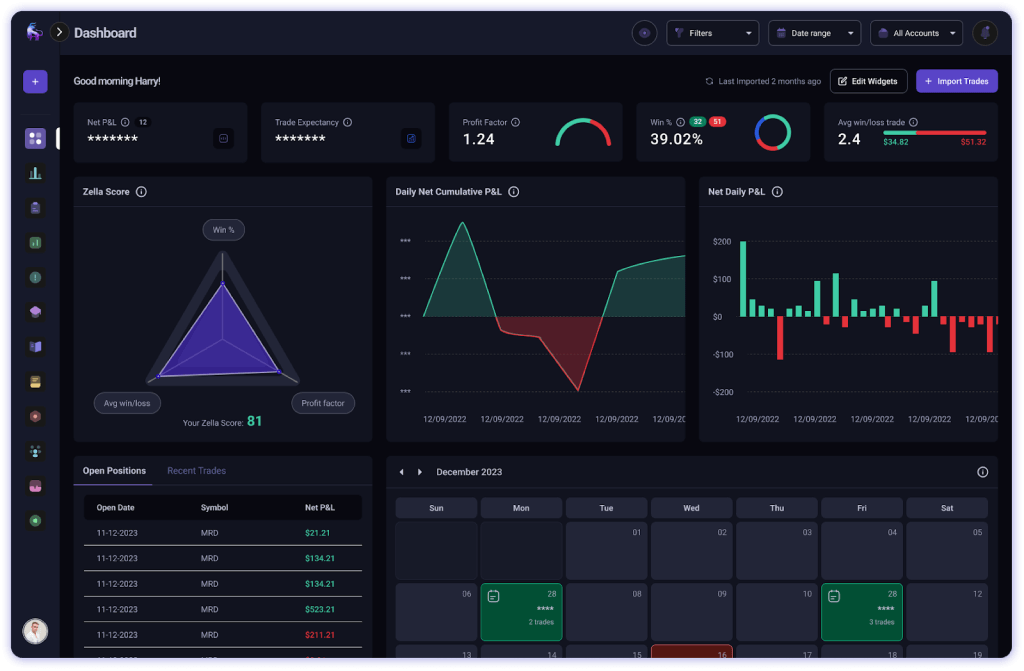The width and height of the screenshot is (1024, 671).
Task: Click the Avg win/loss green-red ratio bar
Action: (935, 132)
